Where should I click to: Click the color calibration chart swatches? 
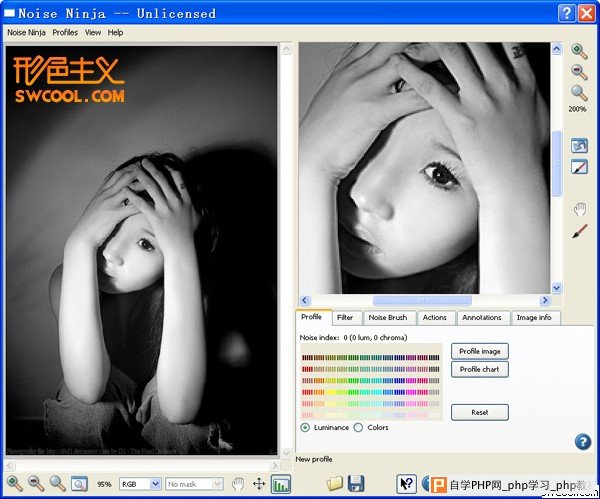(x=371, y=382)
